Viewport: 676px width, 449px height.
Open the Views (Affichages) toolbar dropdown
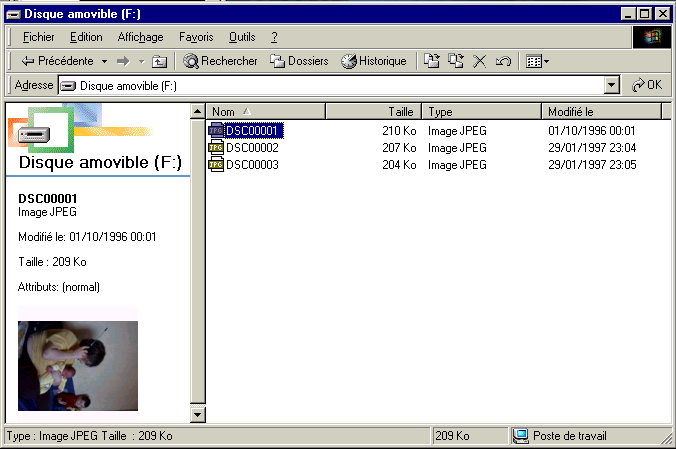point(537,61)
